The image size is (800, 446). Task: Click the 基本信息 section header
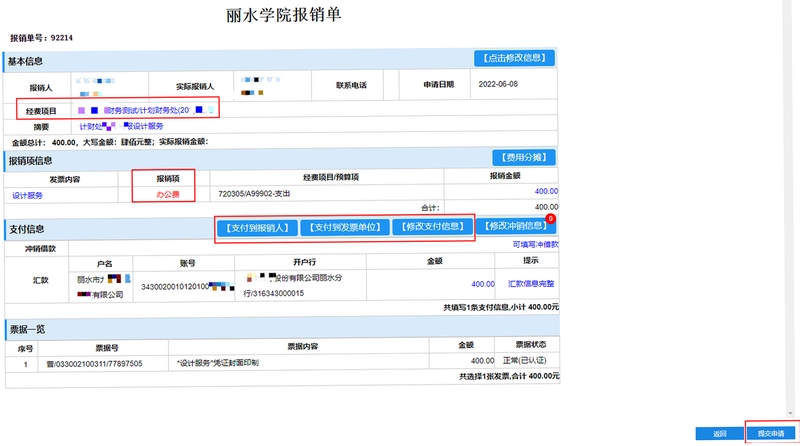(x=25, y=61)
